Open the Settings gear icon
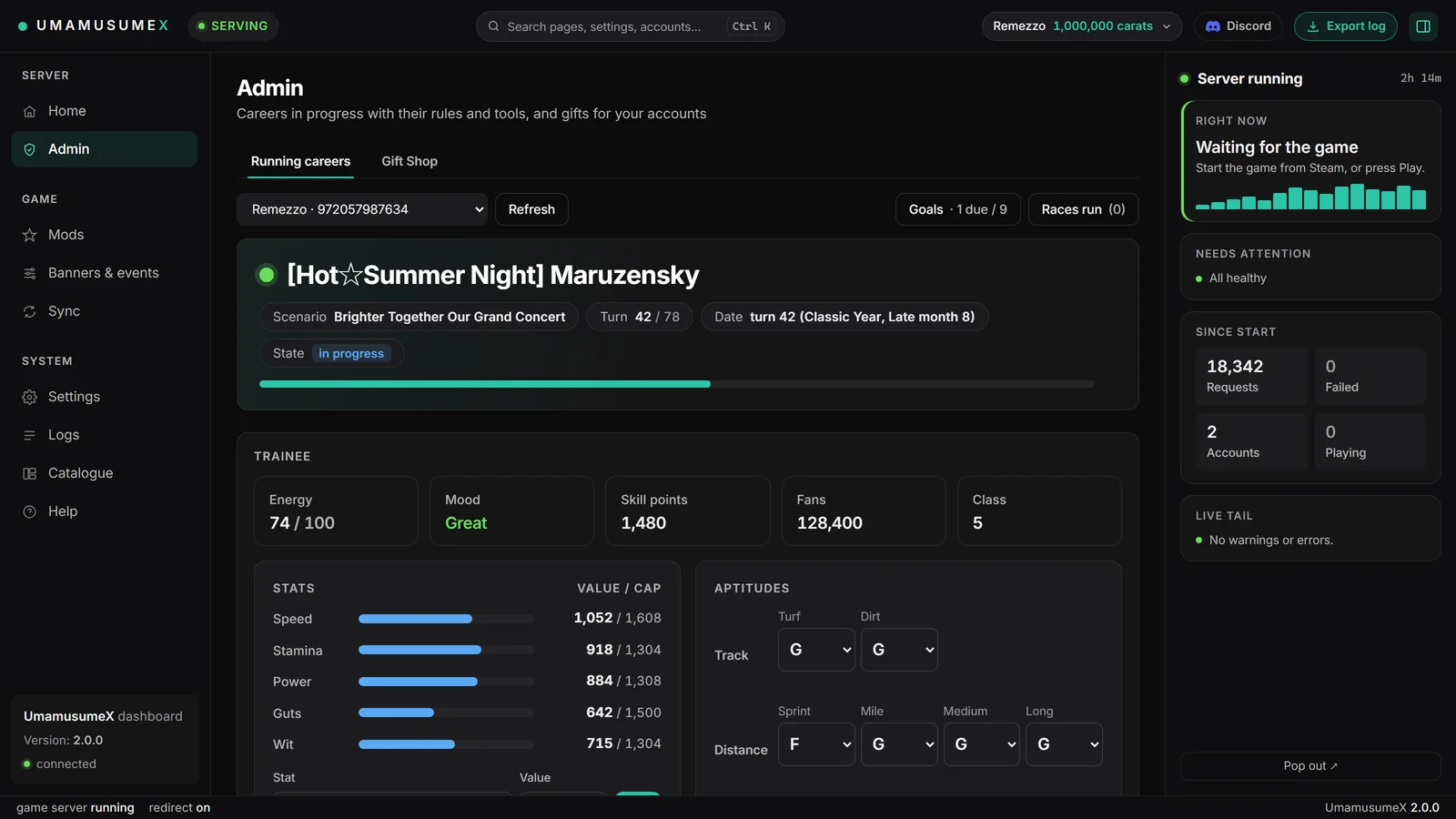Image resolution: width=1456 pixels, height=819 pixels. pyautogui.click(x=30, y=397)
